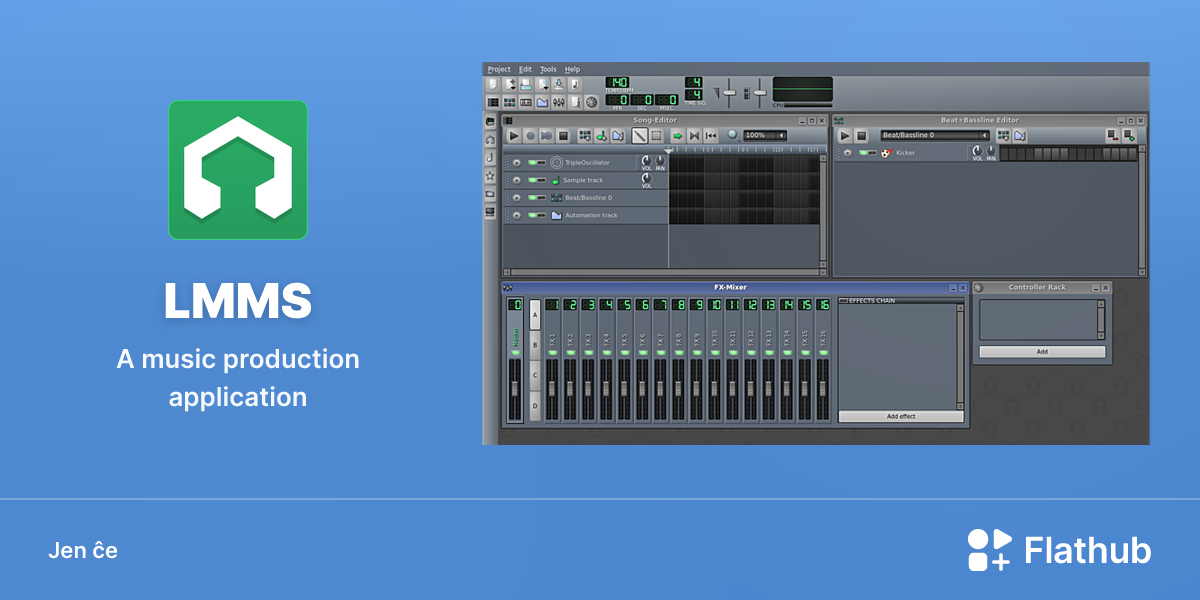Stop playback in the Song-Editor
The width and height of the screenshot is (1200, 600).
563,136
